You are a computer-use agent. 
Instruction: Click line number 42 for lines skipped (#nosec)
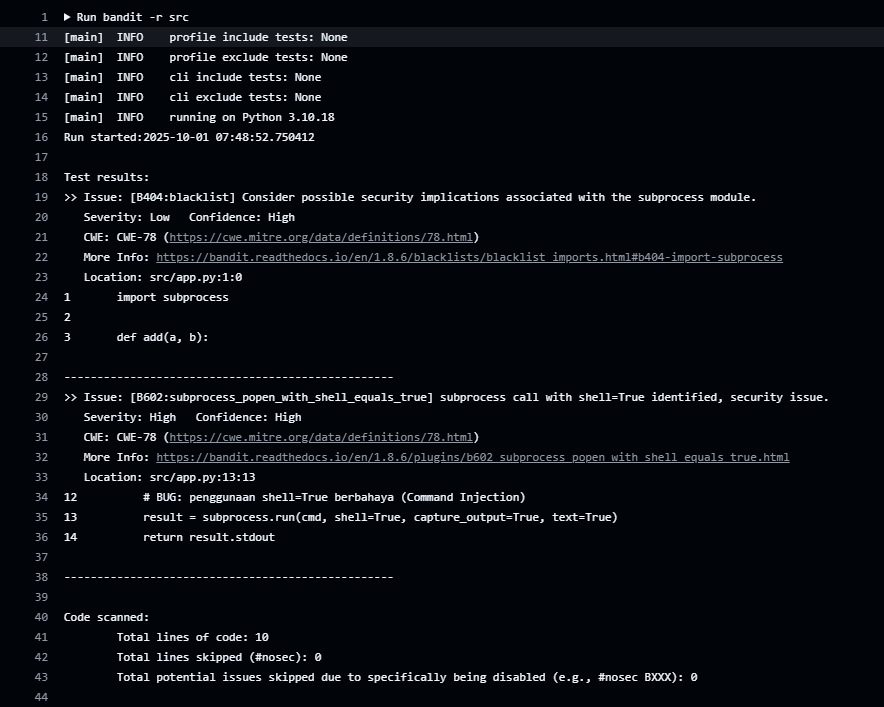[41, 657]
